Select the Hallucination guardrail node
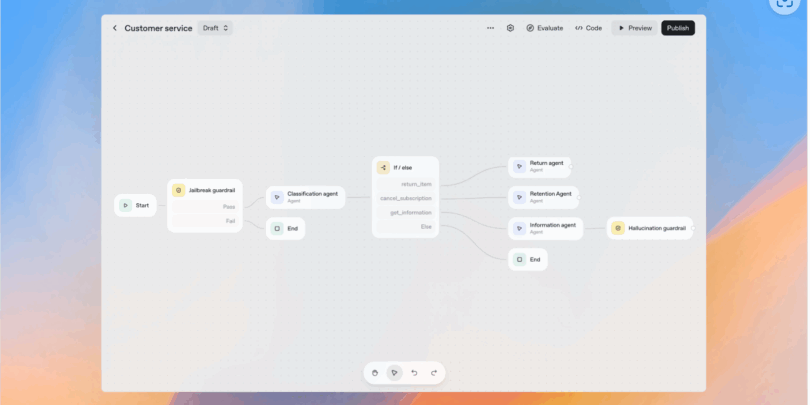This screenshot has height=405, width=810. coord(649,228)
